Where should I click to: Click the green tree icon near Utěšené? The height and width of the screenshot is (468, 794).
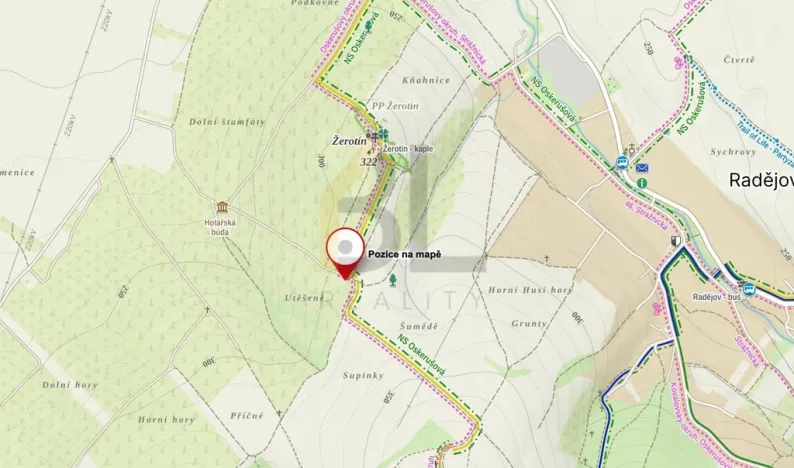pos(393,279)
